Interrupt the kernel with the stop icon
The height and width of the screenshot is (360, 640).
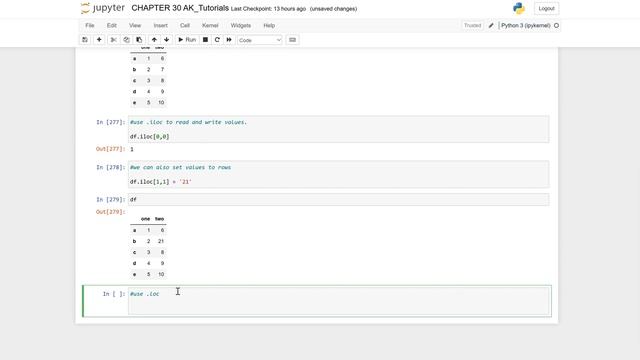205,40
